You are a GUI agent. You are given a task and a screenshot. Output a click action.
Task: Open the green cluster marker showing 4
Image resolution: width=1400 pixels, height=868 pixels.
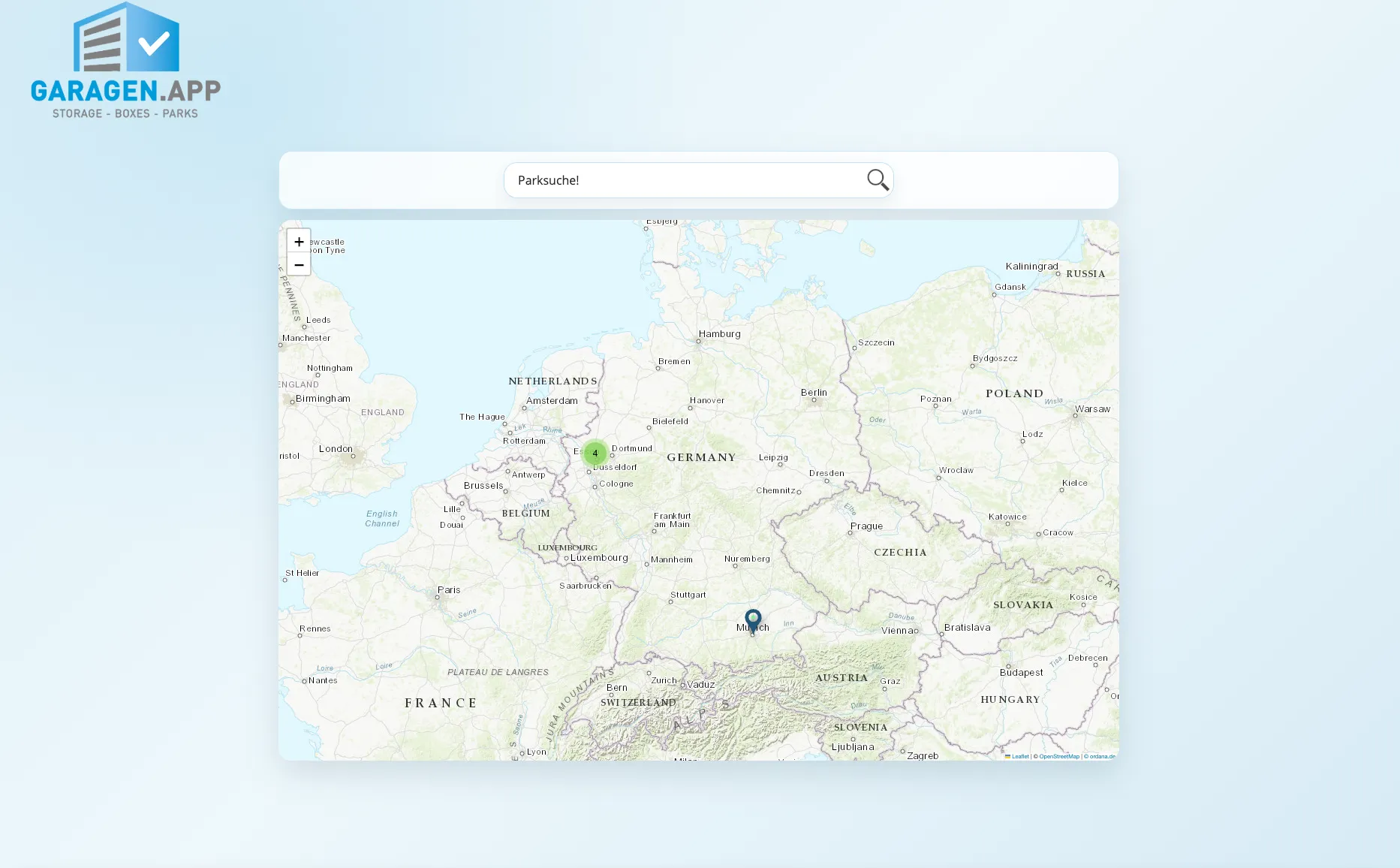click(x=595, y=453)
